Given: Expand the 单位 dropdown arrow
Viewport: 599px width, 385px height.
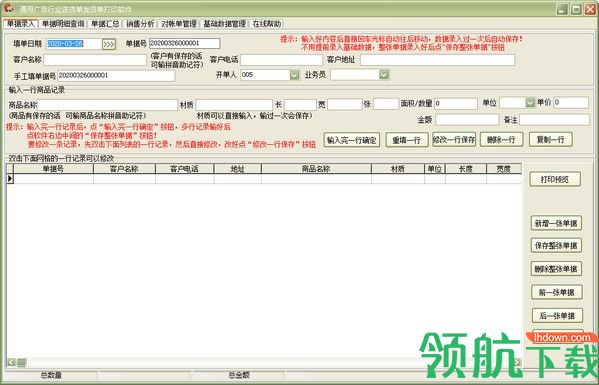Looking at the screenshot, I should pos(530,102).
